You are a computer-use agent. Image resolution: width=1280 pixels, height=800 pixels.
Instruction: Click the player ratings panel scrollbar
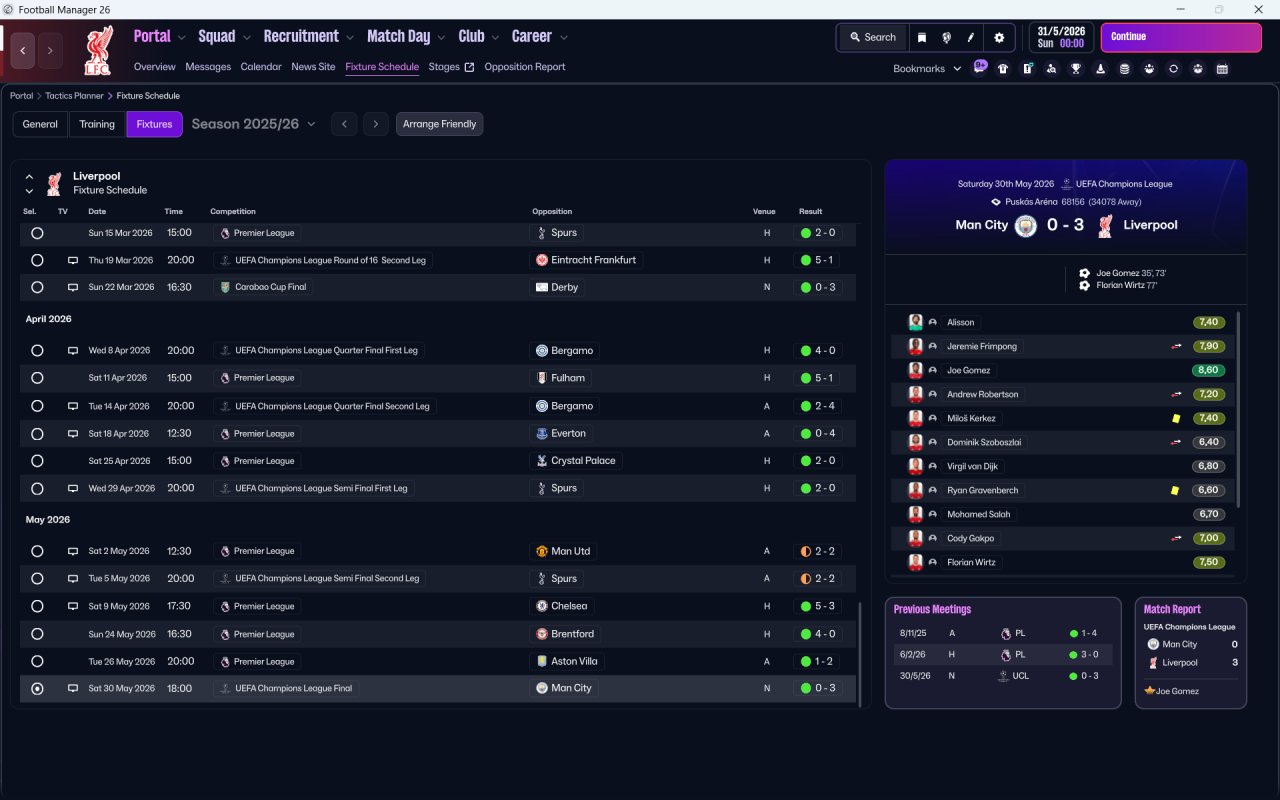(1238, 410)
